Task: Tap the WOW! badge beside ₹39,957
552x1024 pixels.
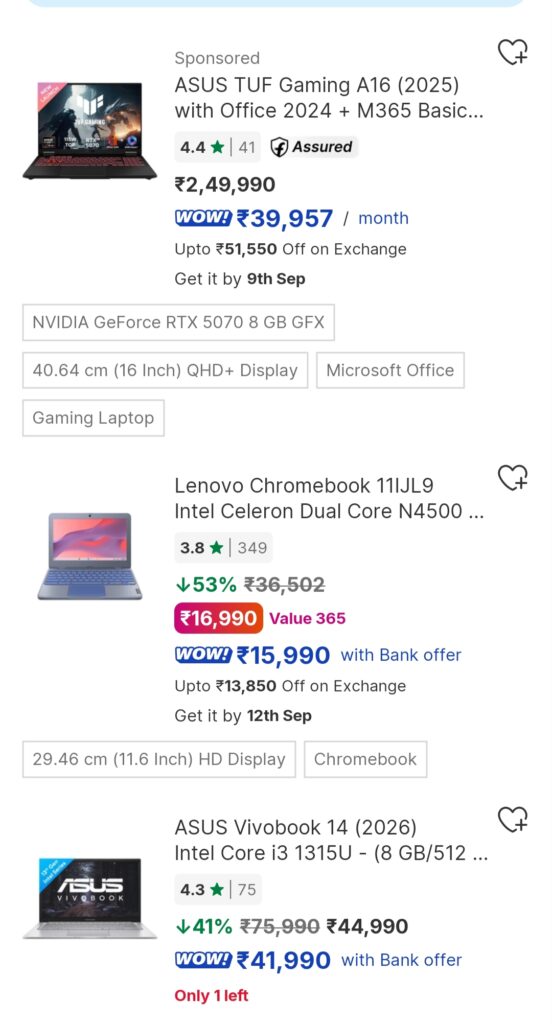Action: click(x=203, y=217)
